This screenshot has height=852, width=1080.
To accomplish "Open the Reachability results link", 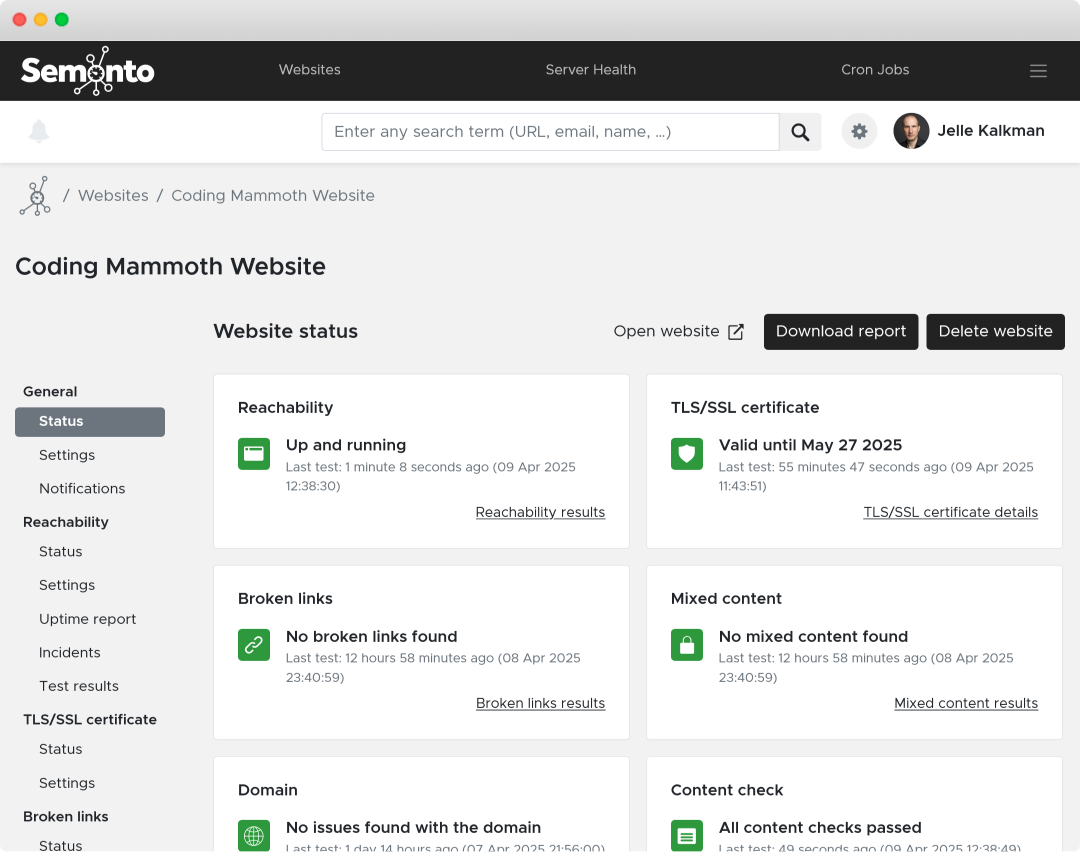I will 540,512.
